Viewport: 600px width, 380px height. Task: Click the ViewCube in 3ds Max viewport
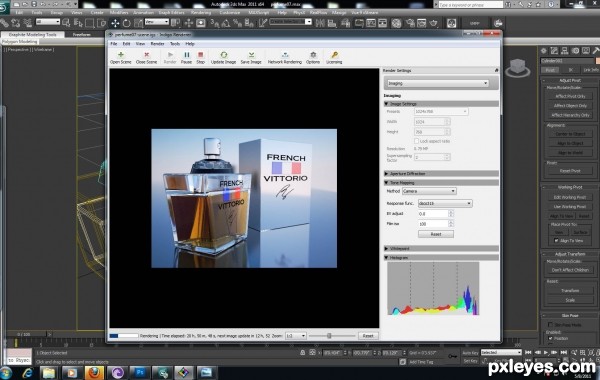517,67
